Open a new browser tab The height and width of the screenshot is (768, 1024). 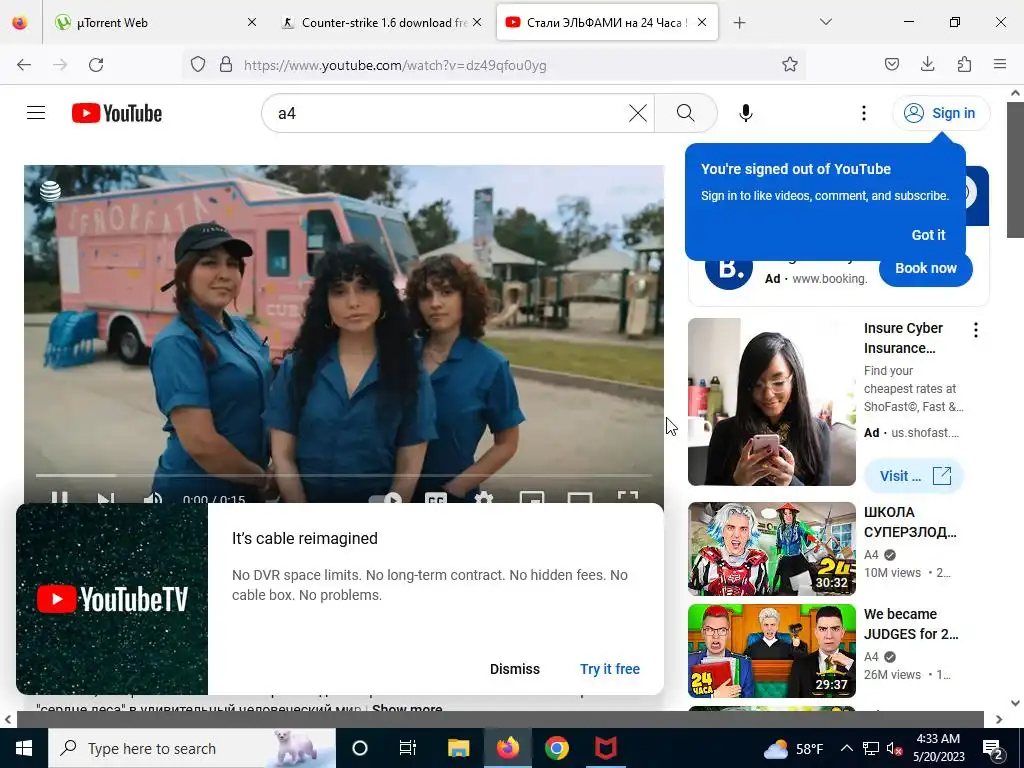tap(739, 23)
